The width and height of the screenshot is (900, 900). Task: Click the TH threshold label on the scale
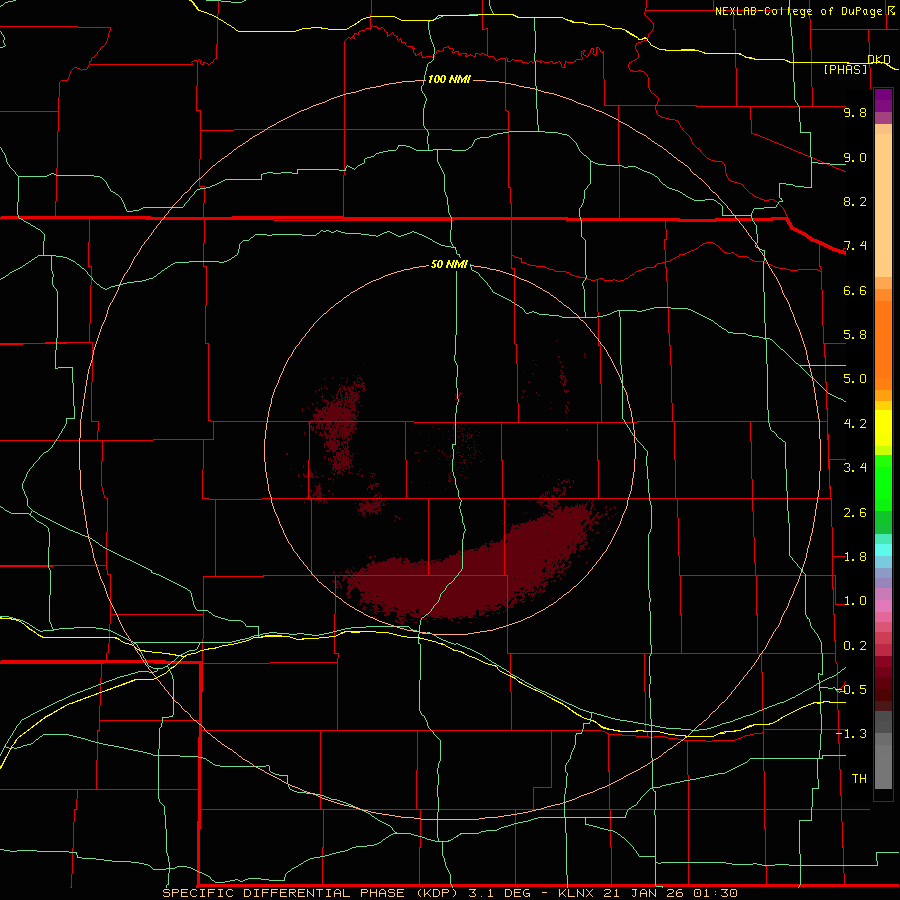pos(859,779)
